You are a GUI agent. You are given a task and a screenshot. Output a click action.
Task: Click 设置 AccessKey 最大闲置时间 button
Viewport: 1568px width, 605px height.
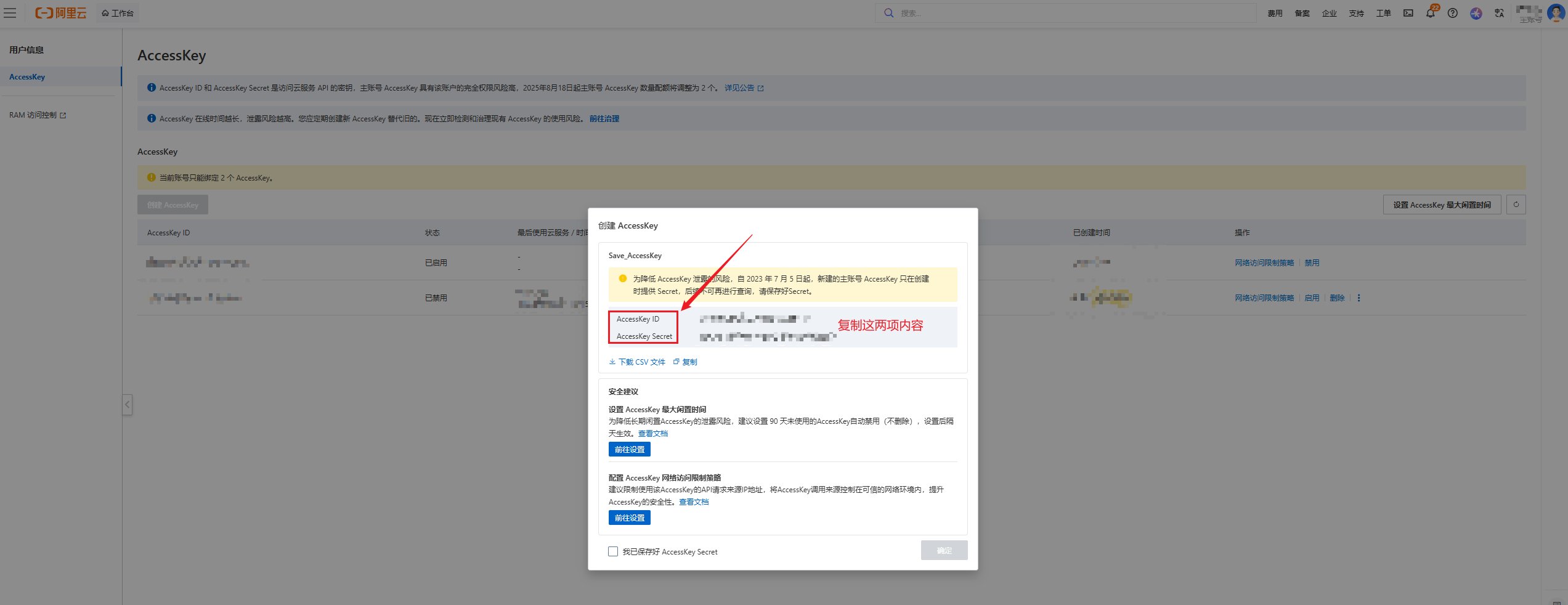(x=1442, y=205)
